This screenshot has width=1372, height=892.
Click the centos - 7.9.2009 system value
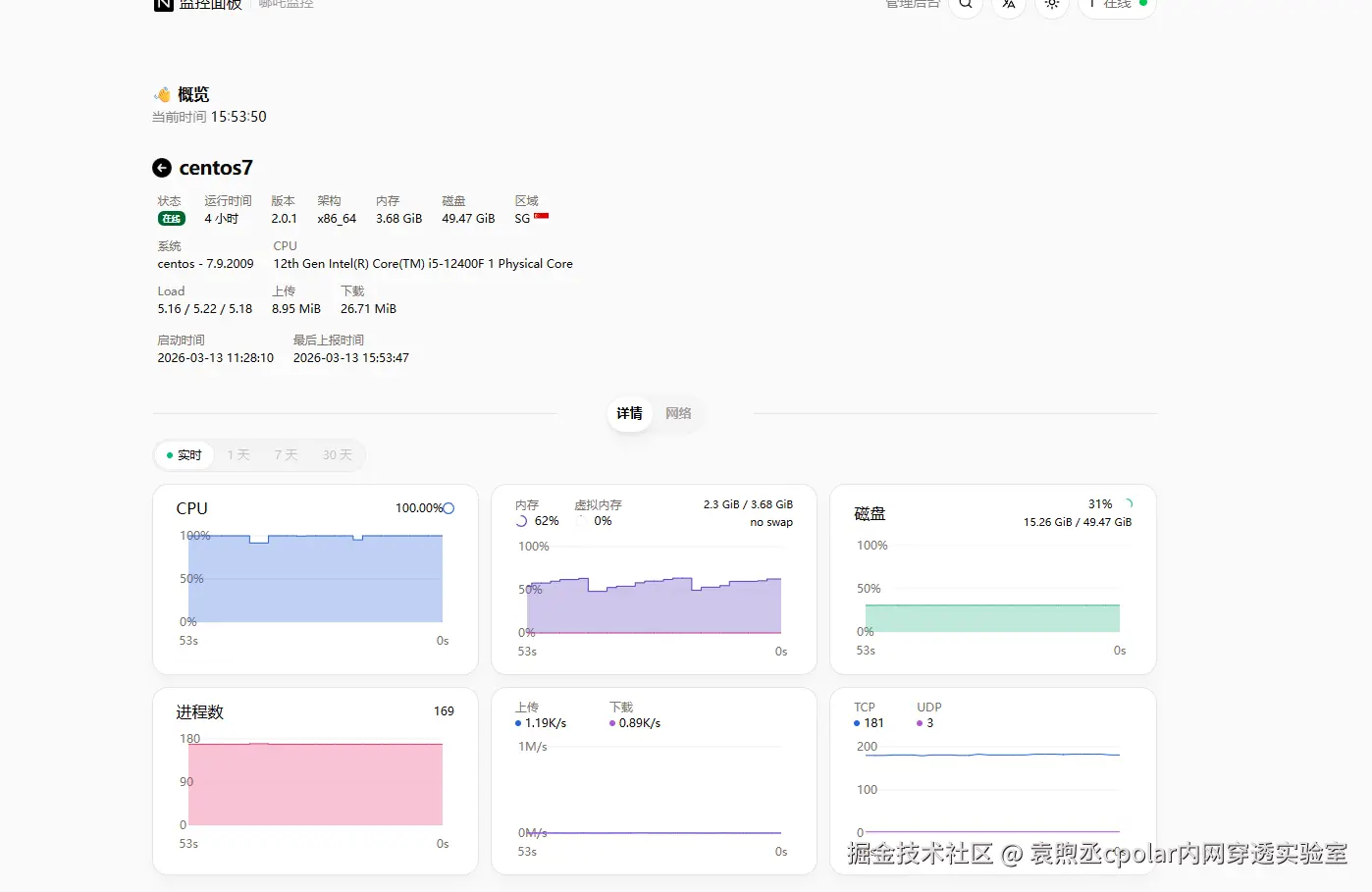point(206,264)
